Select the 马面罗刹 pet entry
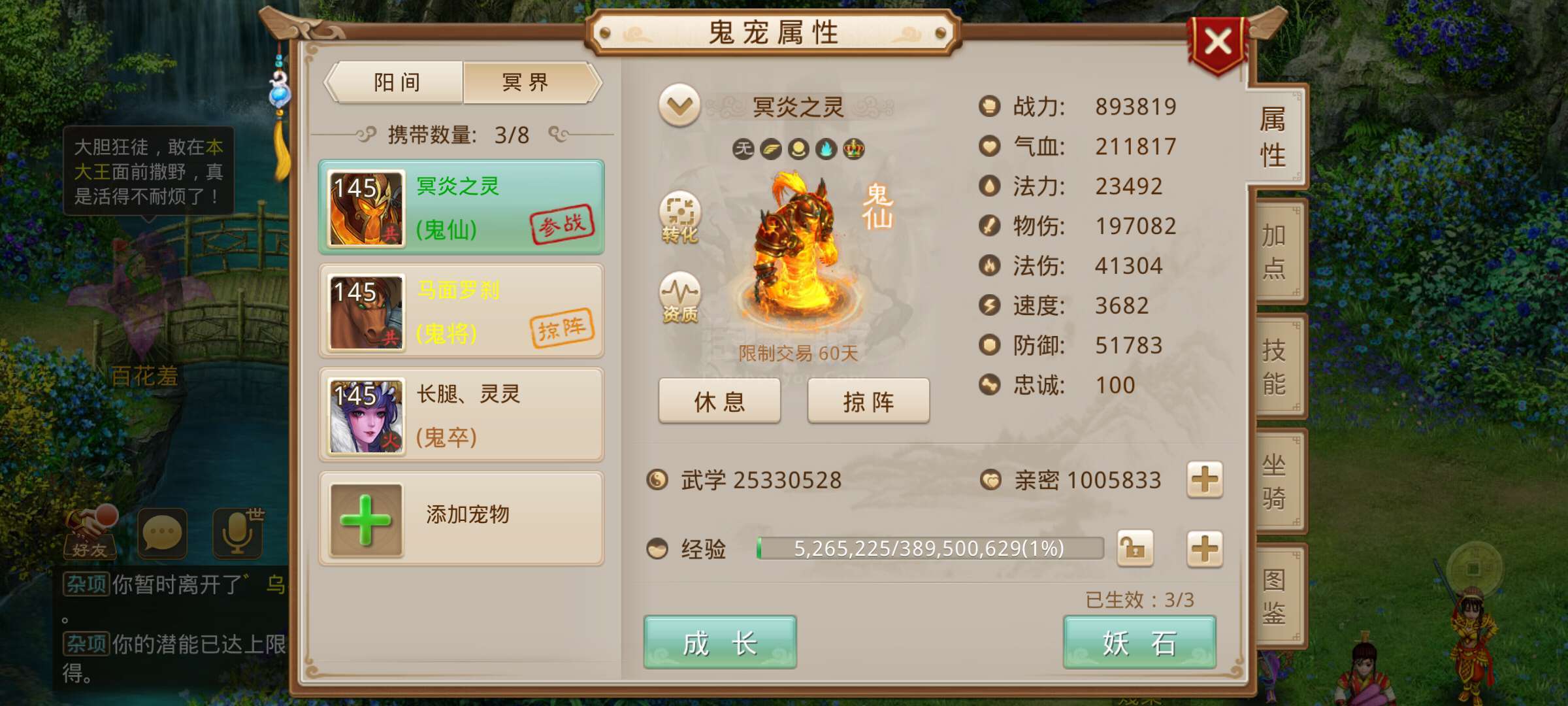This screenshot has width=1568, height=706. [x=461, y=311]
